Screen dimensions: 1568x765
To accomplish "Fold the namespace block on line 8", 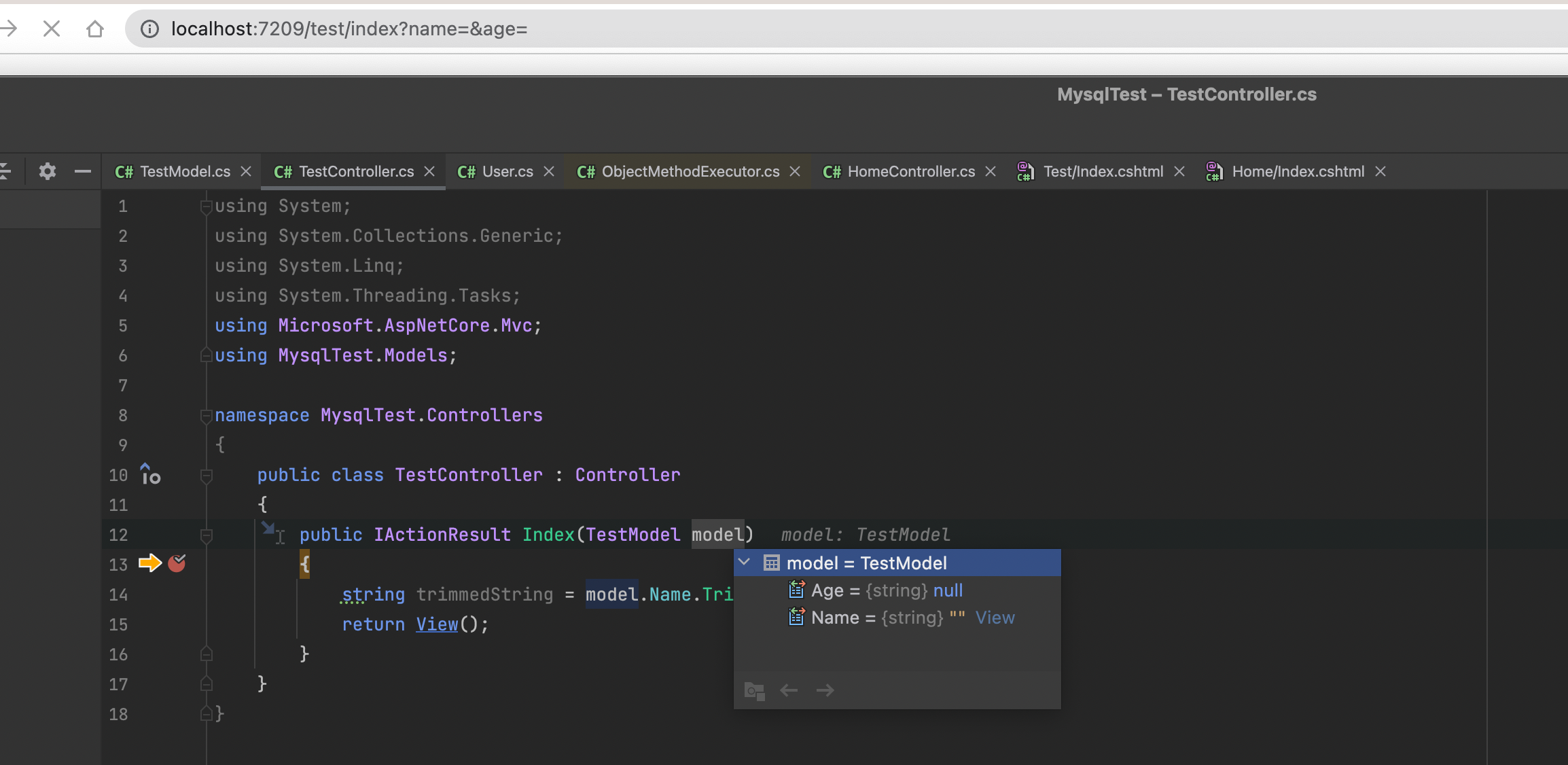I will (207, 416).
